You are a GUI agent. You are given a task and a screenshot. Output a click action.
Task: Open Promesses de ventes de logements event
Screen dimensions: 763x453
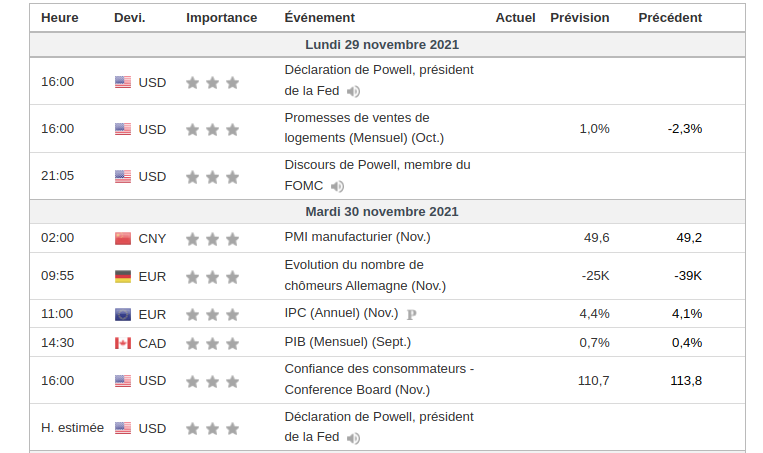[x=364, y=128]
